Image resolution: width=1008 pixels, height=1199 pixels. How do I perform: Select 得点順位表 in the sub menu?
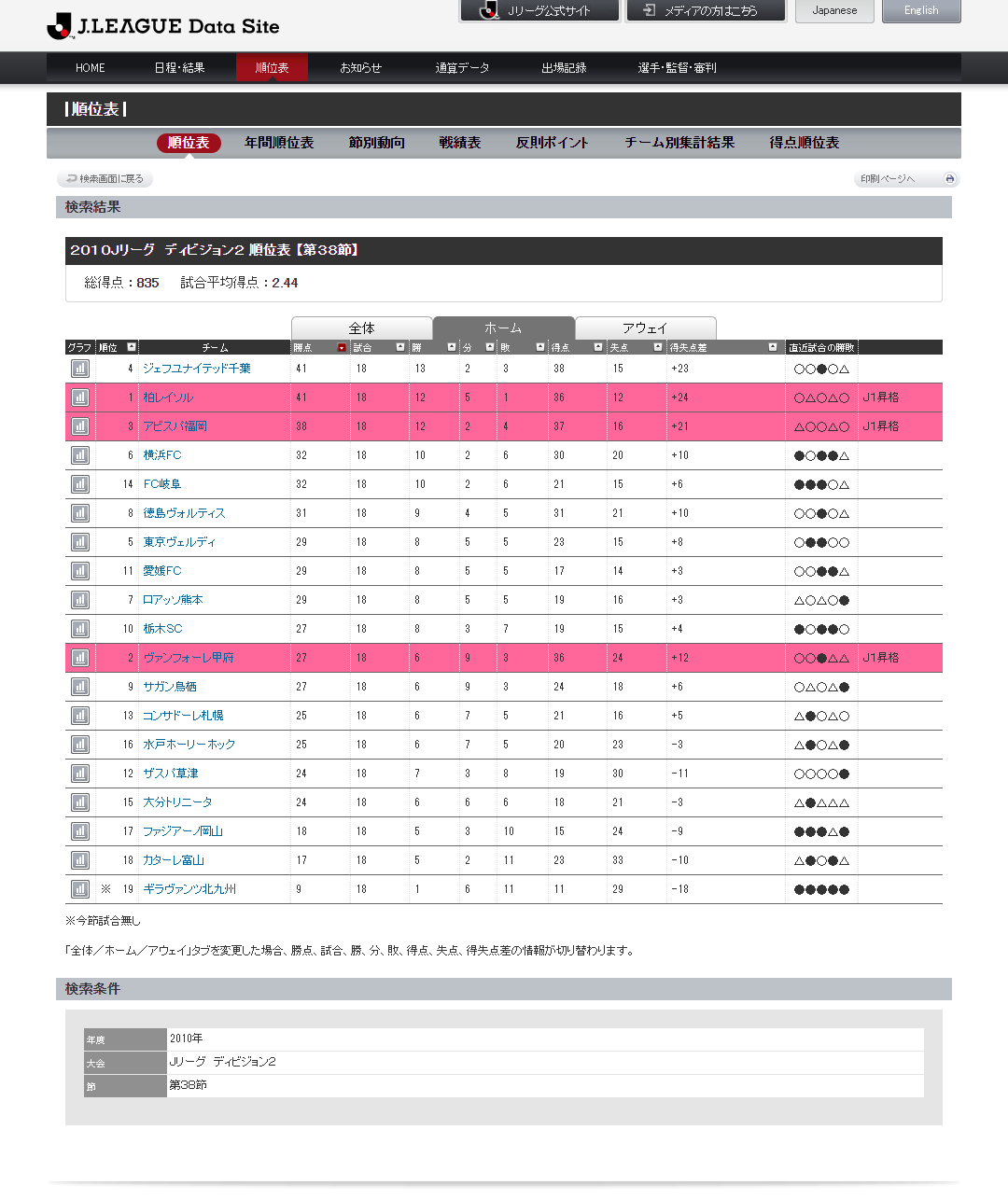coord(804,143)
